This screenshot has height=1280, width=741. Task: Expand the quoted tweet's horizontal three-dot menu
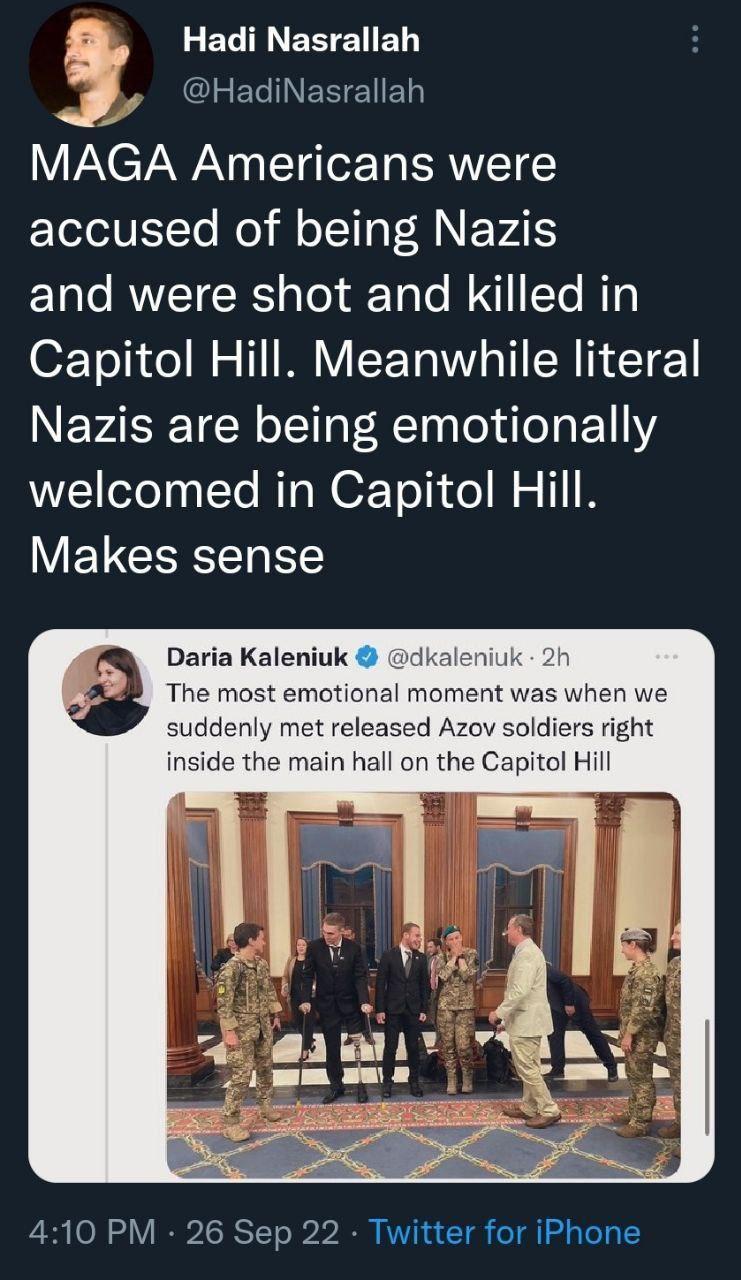pos(665,657)
